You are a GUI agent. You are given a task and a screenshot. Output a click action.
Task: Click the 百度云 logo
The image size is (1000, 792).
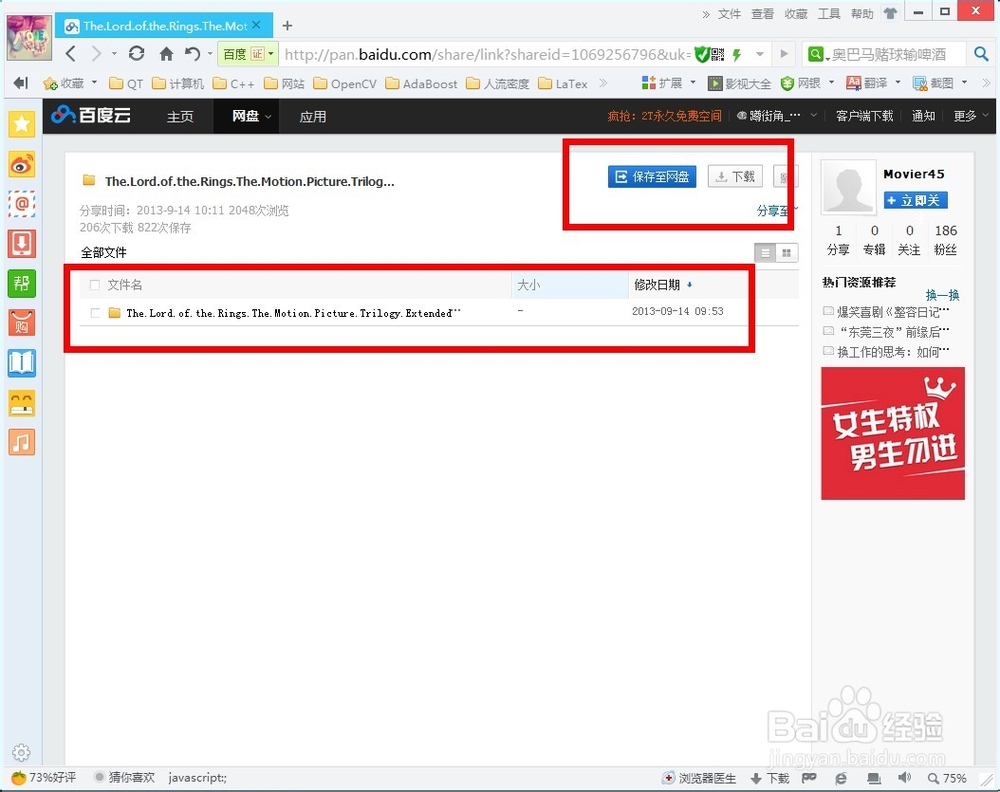click(92, 115)
